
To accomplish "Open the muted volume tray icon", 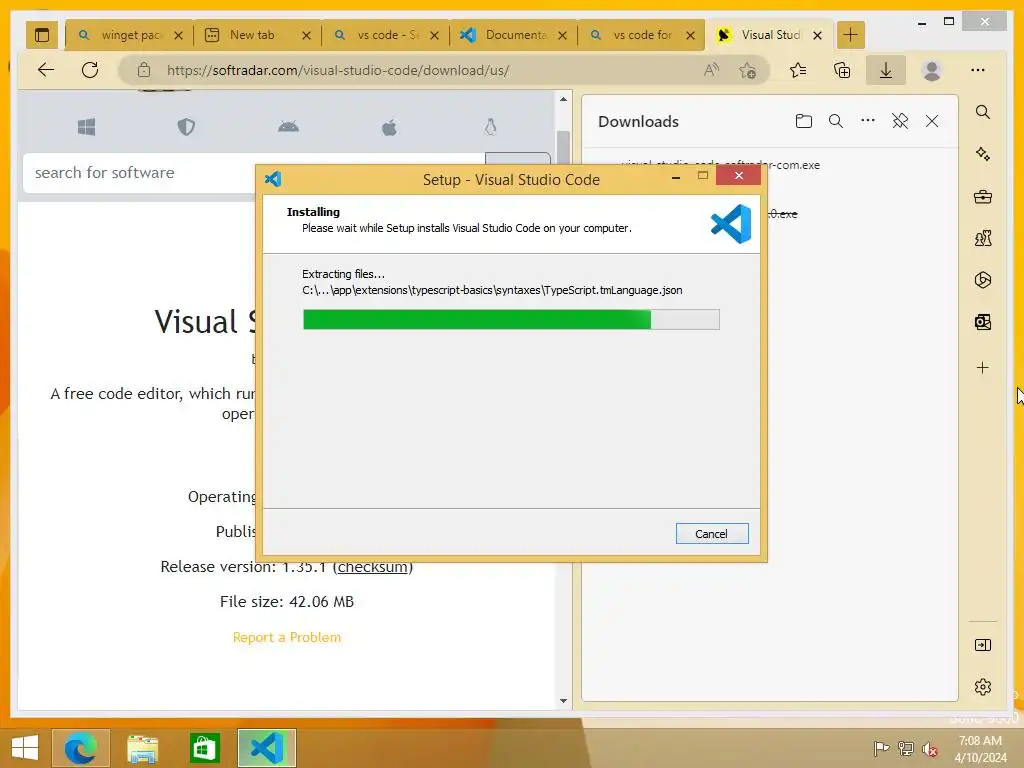I will pos(929,749).
